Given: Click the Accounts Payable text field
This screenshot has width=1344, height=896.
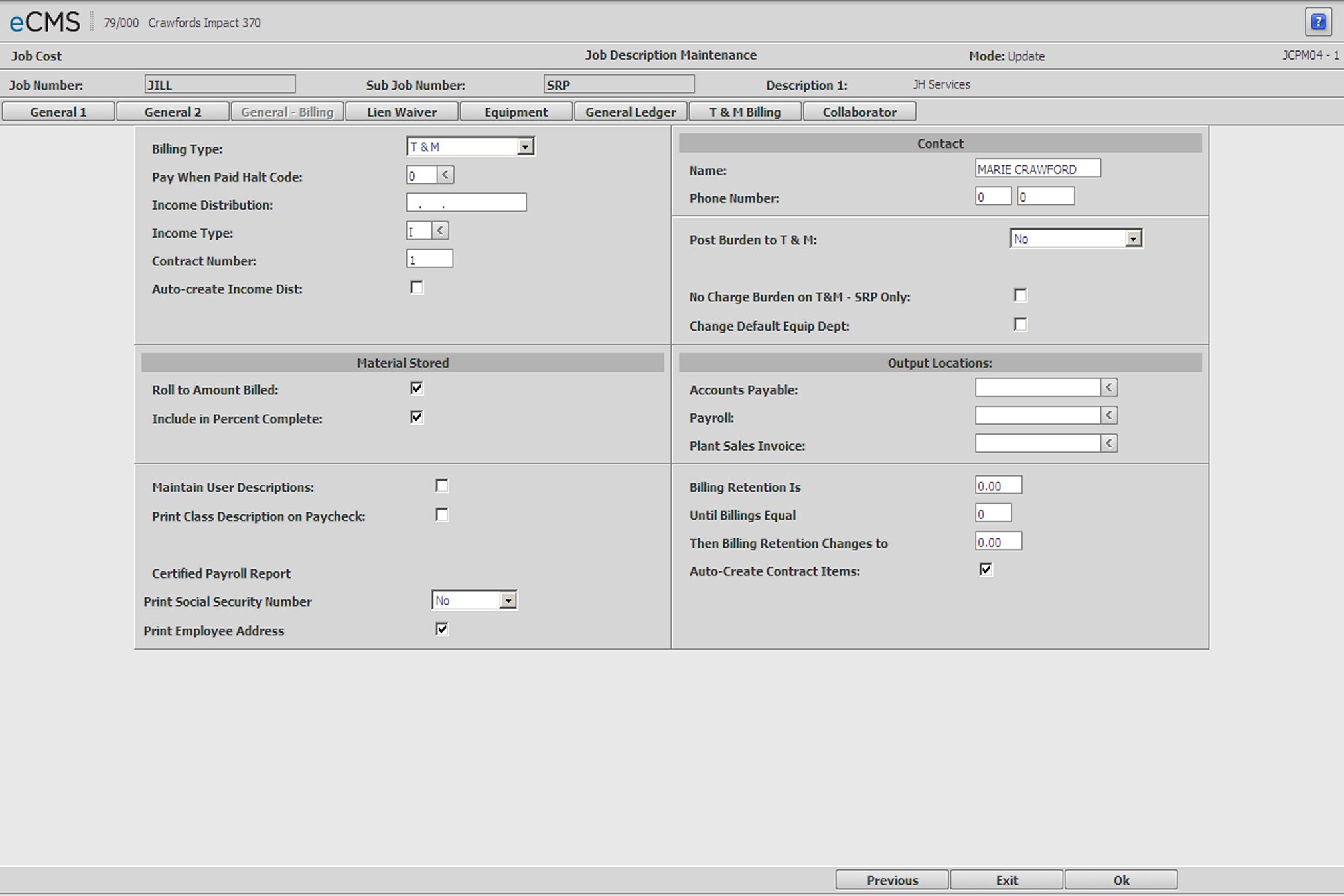Looking at the screenshot, I should pos(1038,388).
